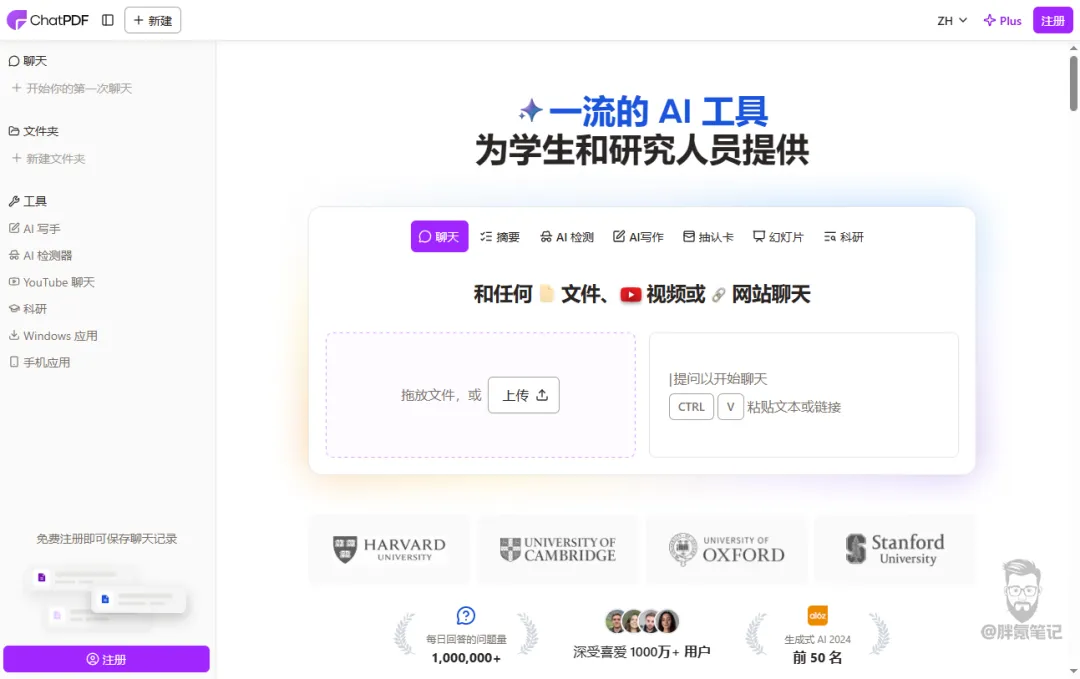1080x679 pixels.
Task: Click 深受喜爱 1000万+ 用户 text
Action: 642,651
